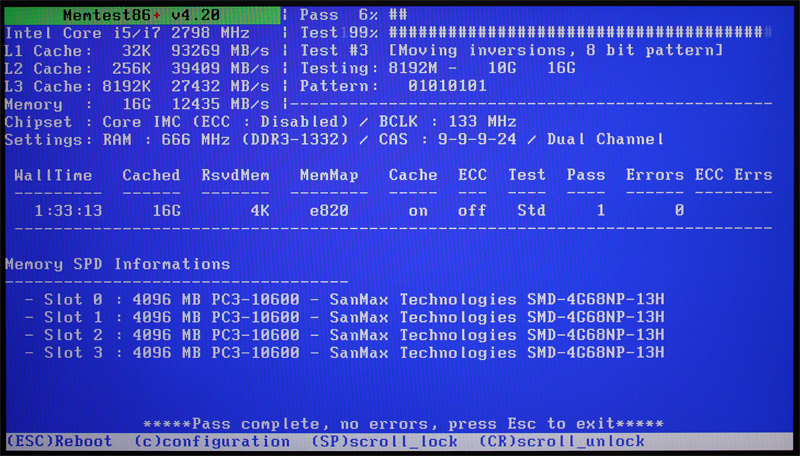Click the Slot 0 SanMax memory row
This screenshot has height=456, width=800.
[344, 299]
